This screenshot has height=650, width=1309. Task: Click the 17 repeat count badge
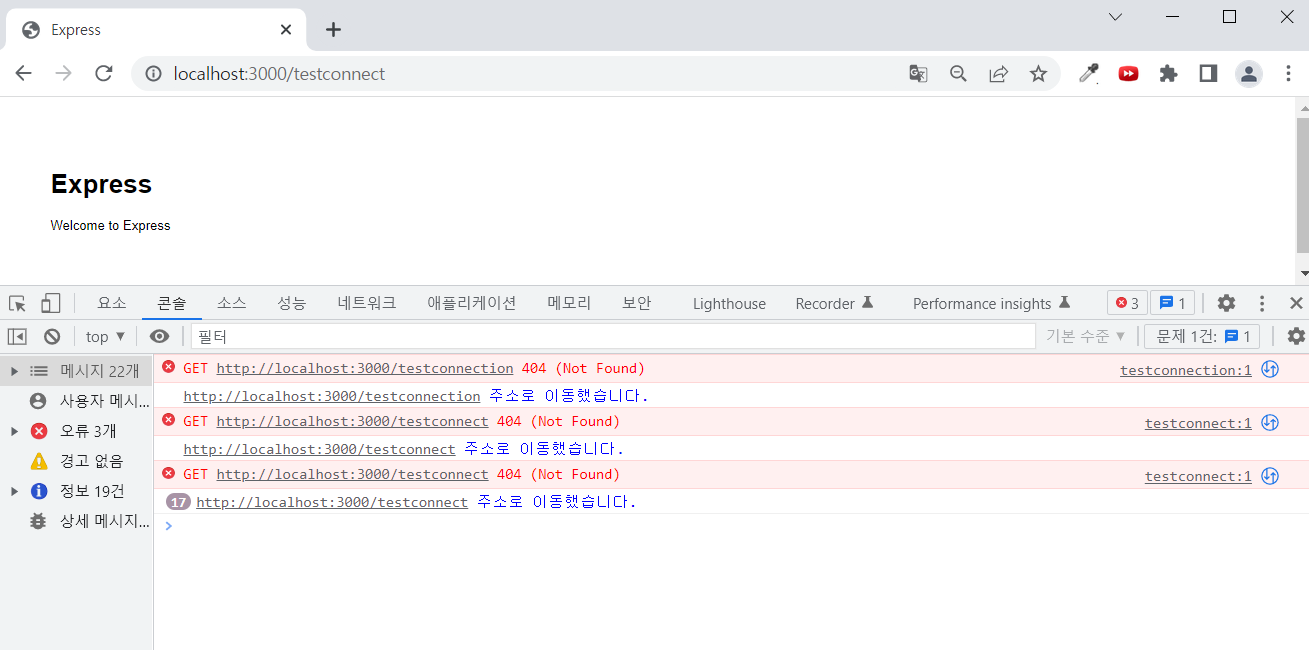click(179, 502)
